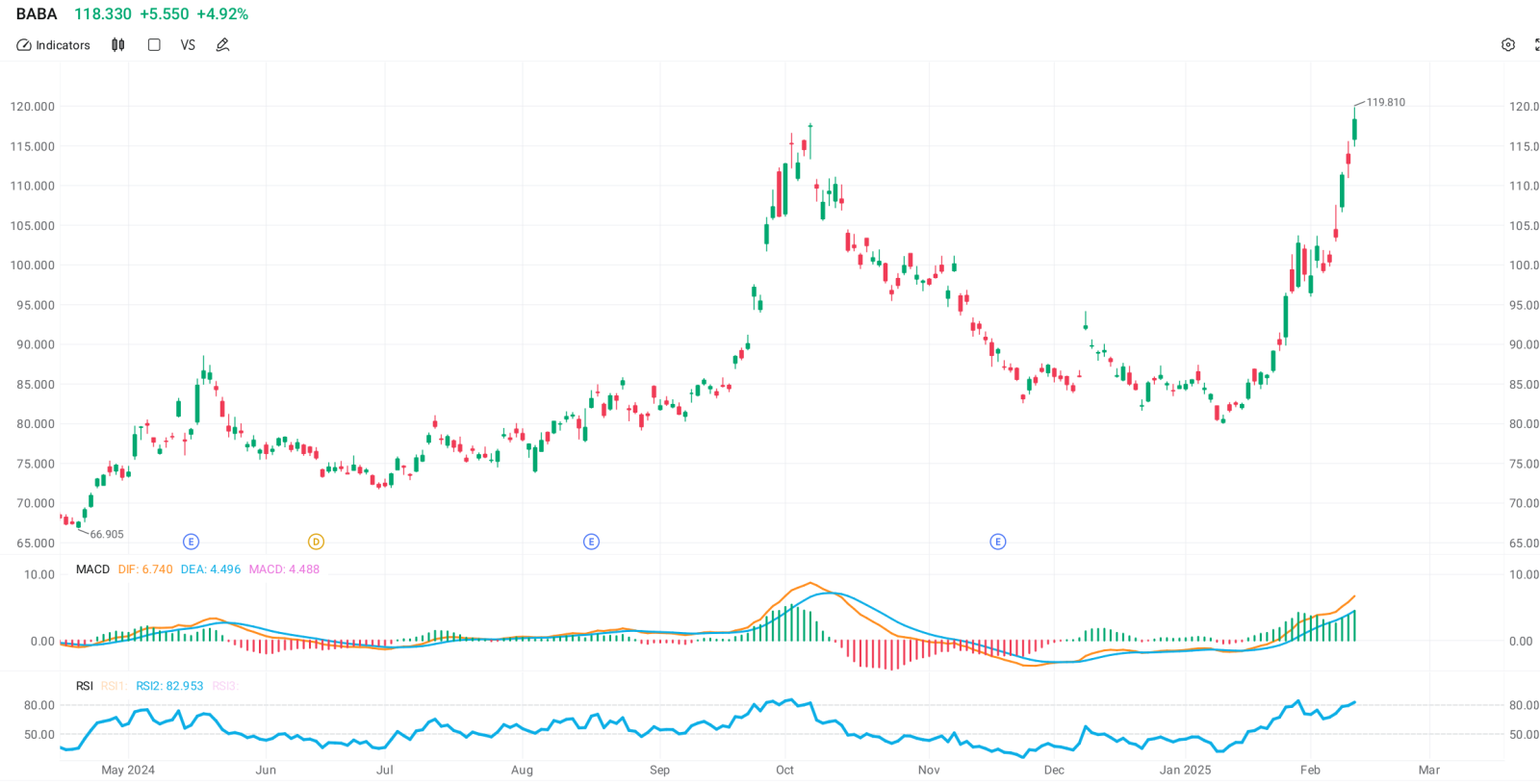Click the Jul date axis label
Screen dimensions: 1540x784
point(385,770)
